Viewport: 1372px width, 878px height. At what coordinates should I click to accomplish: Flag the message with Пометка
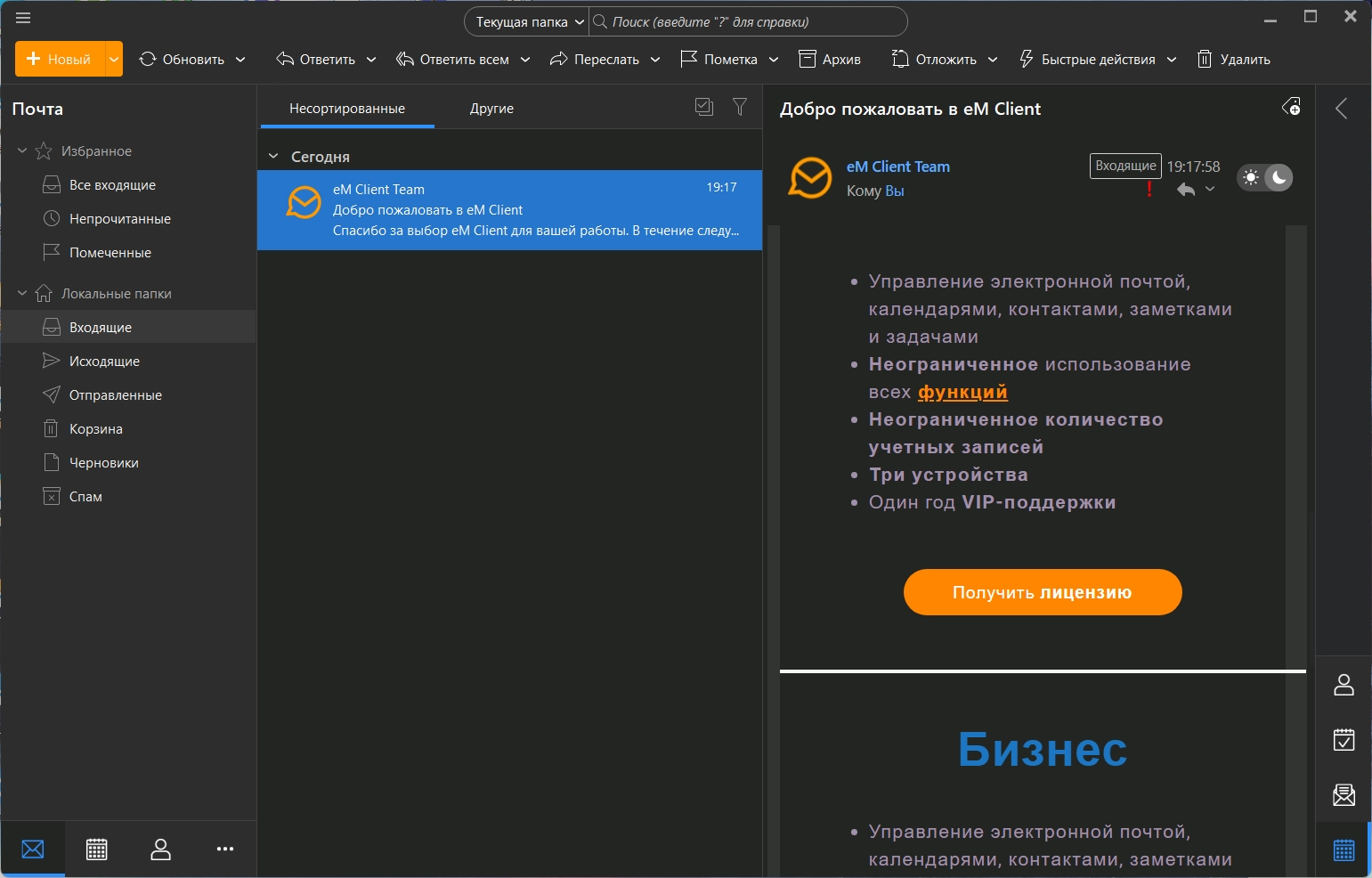click(718, 60)
